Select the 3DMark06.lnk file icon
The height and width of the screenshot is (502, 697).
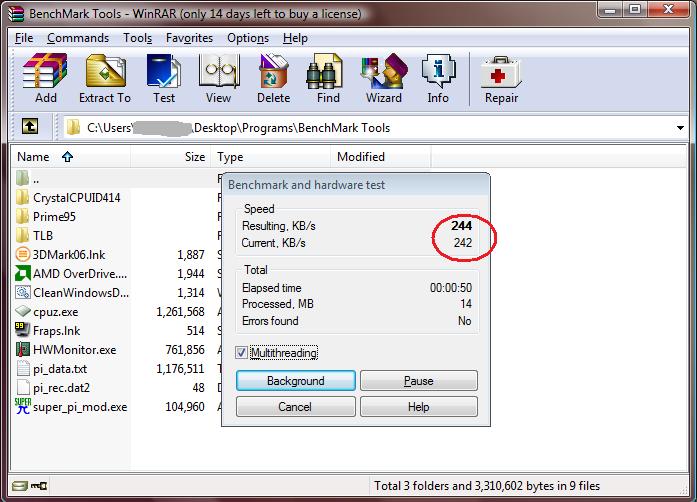click(x=23, y=254)
